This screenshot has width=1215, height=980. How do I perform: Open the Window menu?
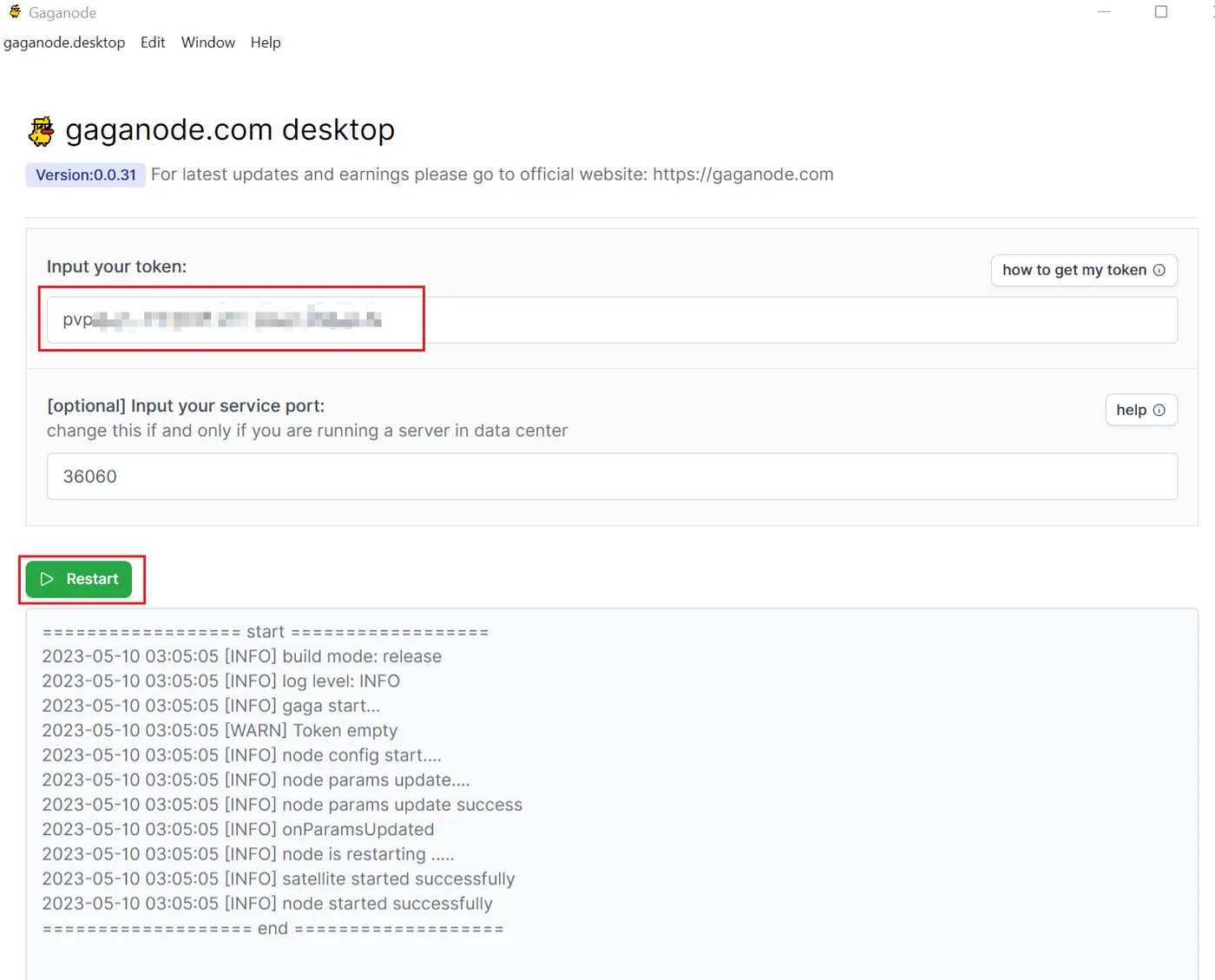click(x=208, y=43)
